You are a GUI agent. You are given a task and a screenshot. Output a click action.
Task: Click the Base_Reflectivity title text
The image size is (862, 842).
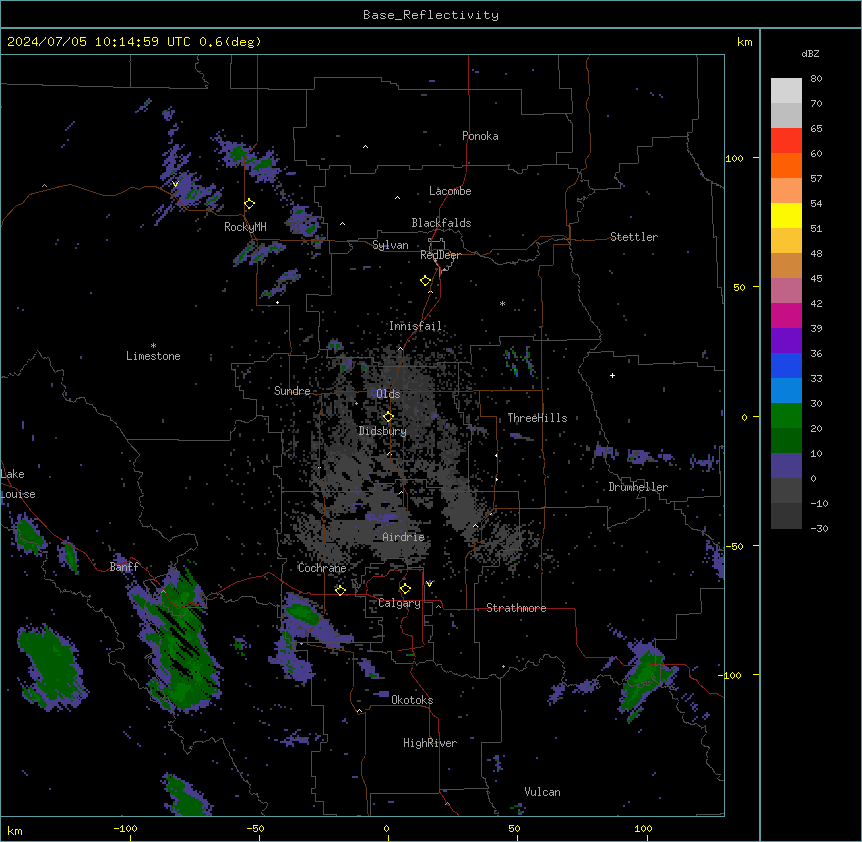(x=431, y=15)
